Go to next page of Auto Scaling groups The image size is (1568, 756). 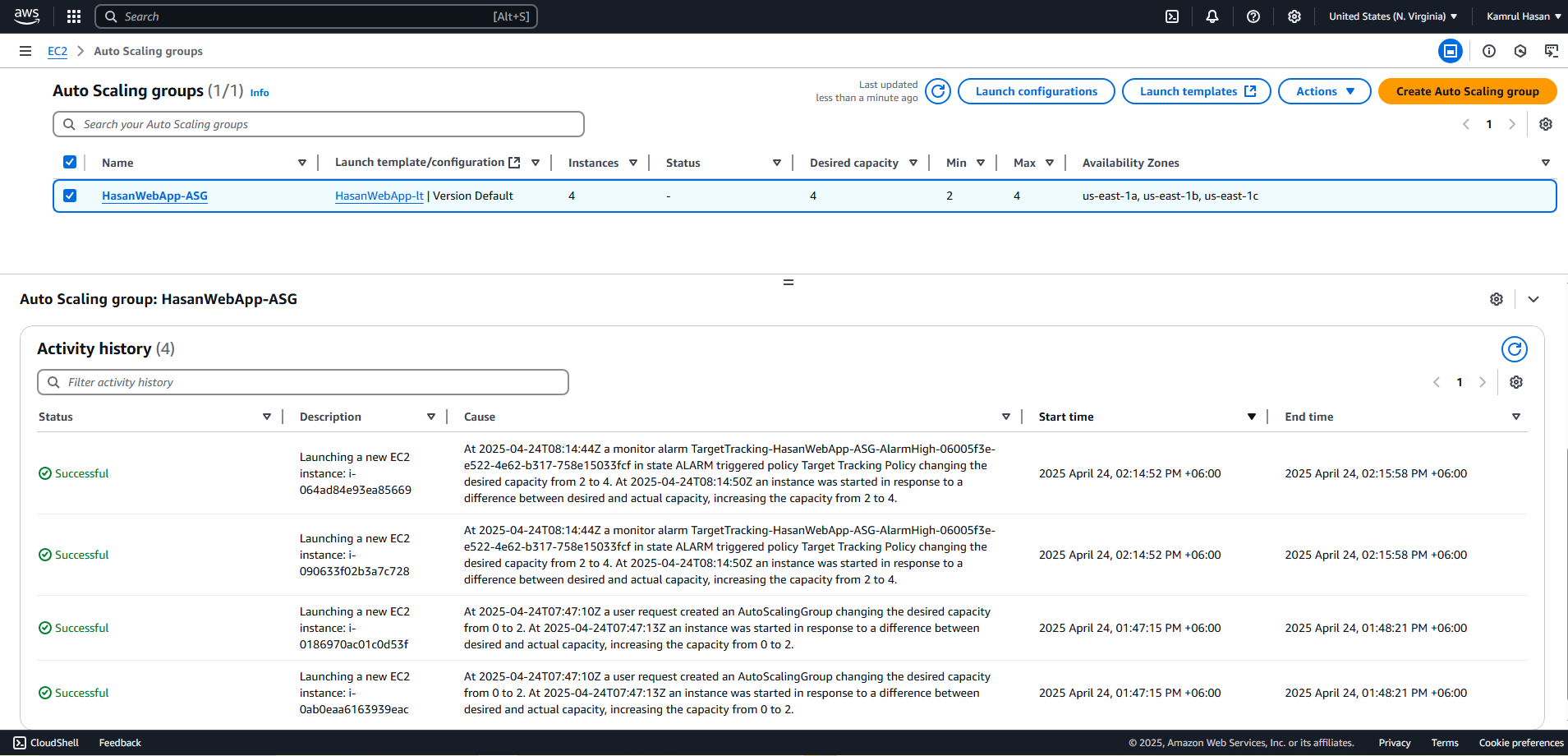pyautogui.click(x=1512, y=124)
